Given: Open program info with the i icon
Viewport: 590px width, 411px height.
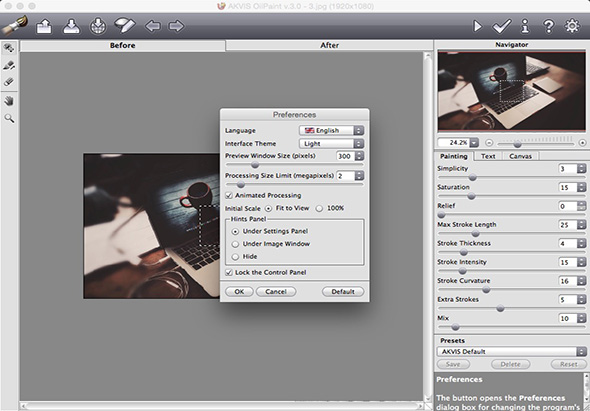Looking at the screenshot, I should (525, 26).
